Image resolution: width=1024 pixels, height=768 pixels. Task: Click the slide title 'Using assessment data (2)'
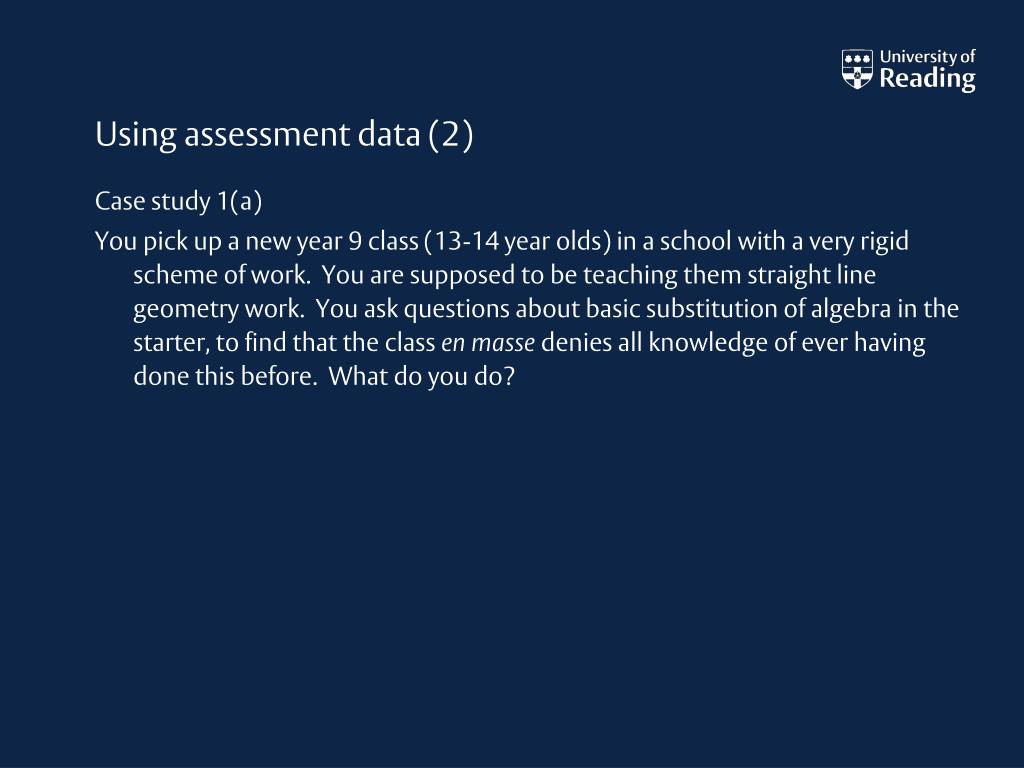tap(284, 135)
